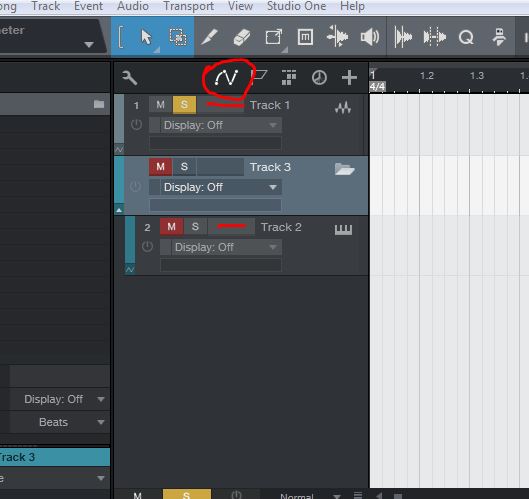The width and height of the screenshot is (529, 499).
Task: Add a new track with plus
Action: click(x=349, y=78)
